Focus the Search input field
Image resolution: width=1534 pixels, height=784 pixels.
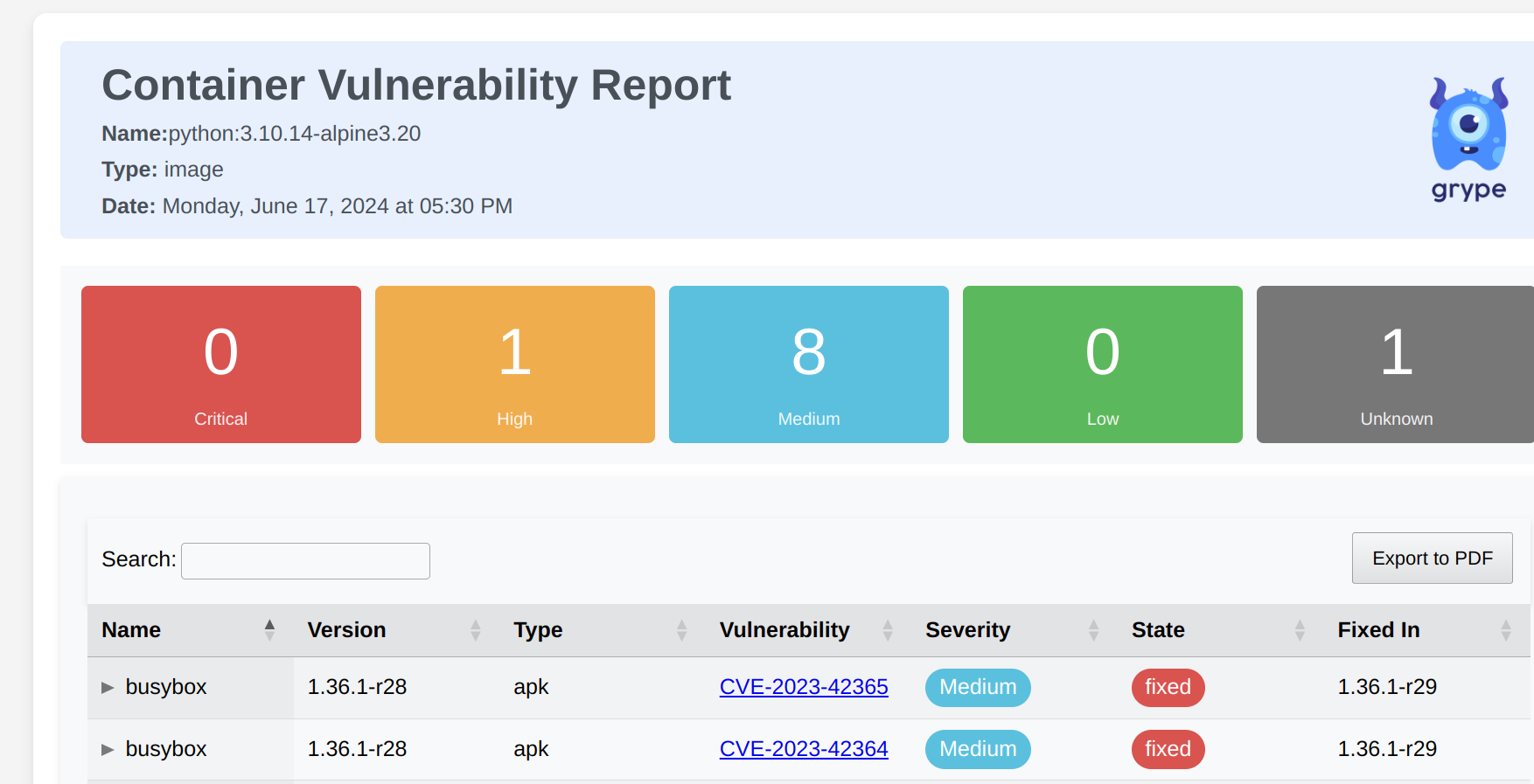(305, 561)
